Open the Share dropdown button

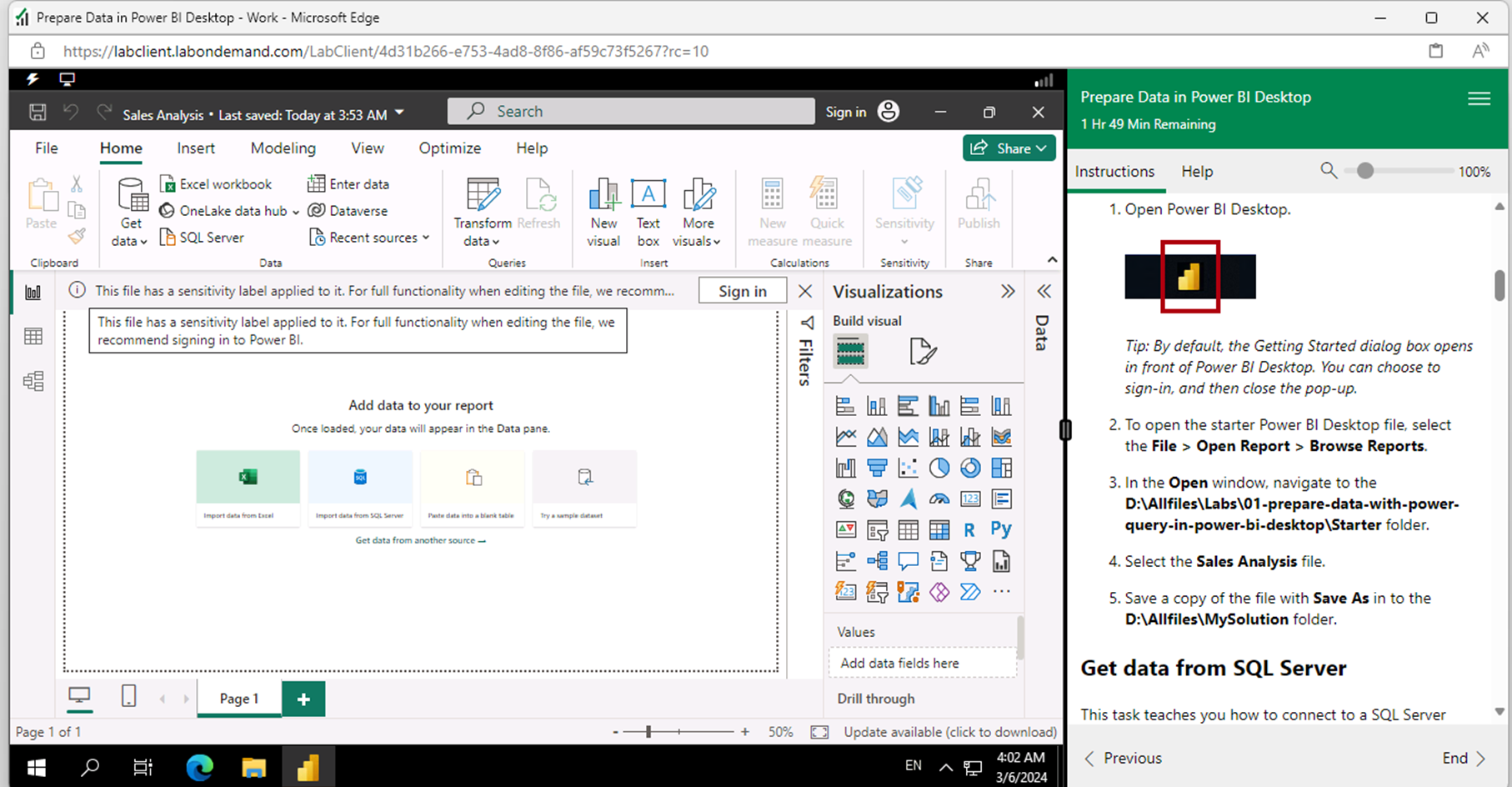[x=1009, y=148]
